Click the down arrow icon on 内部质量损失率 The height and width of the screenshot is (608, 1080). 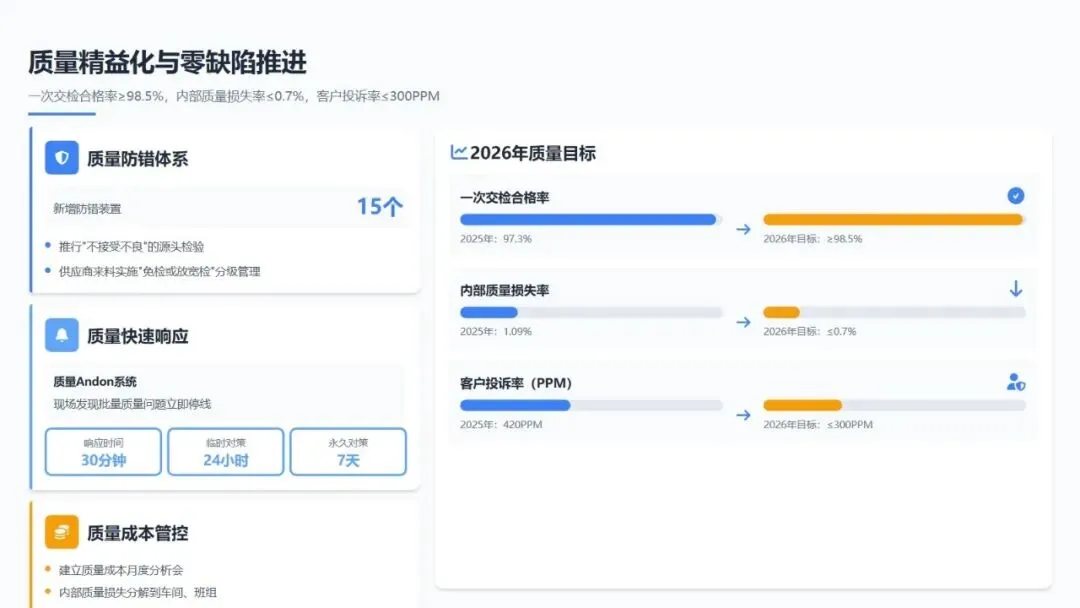click(1016, 289)
